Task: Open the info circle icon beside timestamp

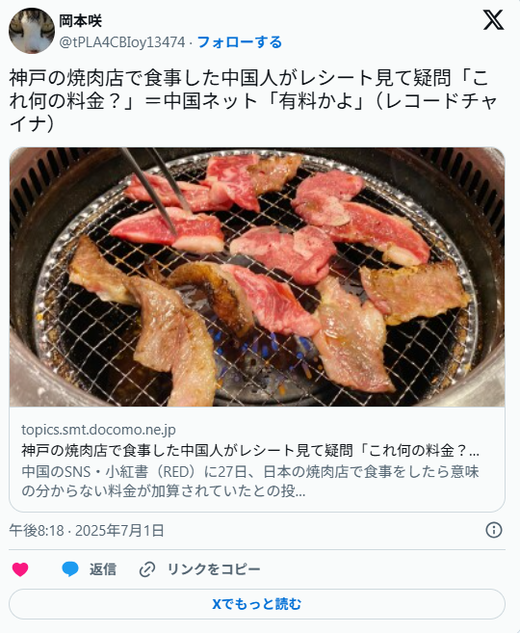Action: pyautogui.click(x=494, y=530)
